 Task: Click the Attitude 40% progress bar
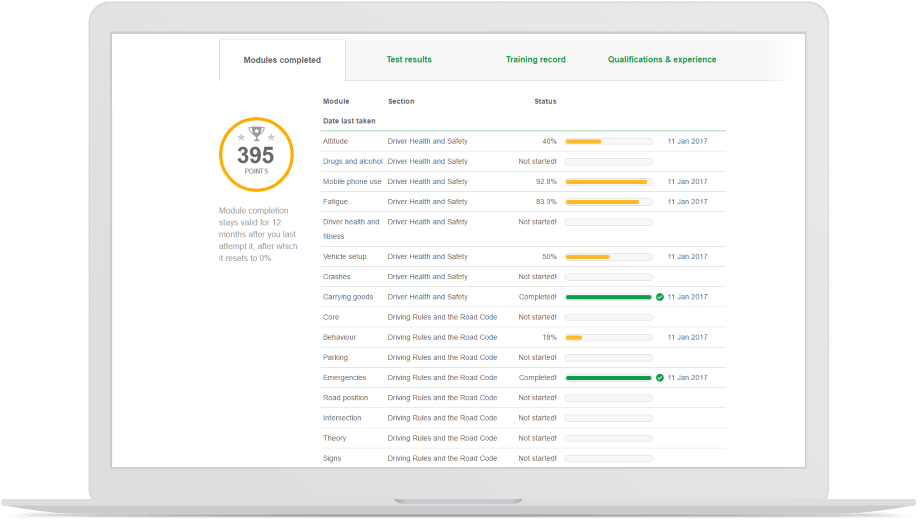608,141
